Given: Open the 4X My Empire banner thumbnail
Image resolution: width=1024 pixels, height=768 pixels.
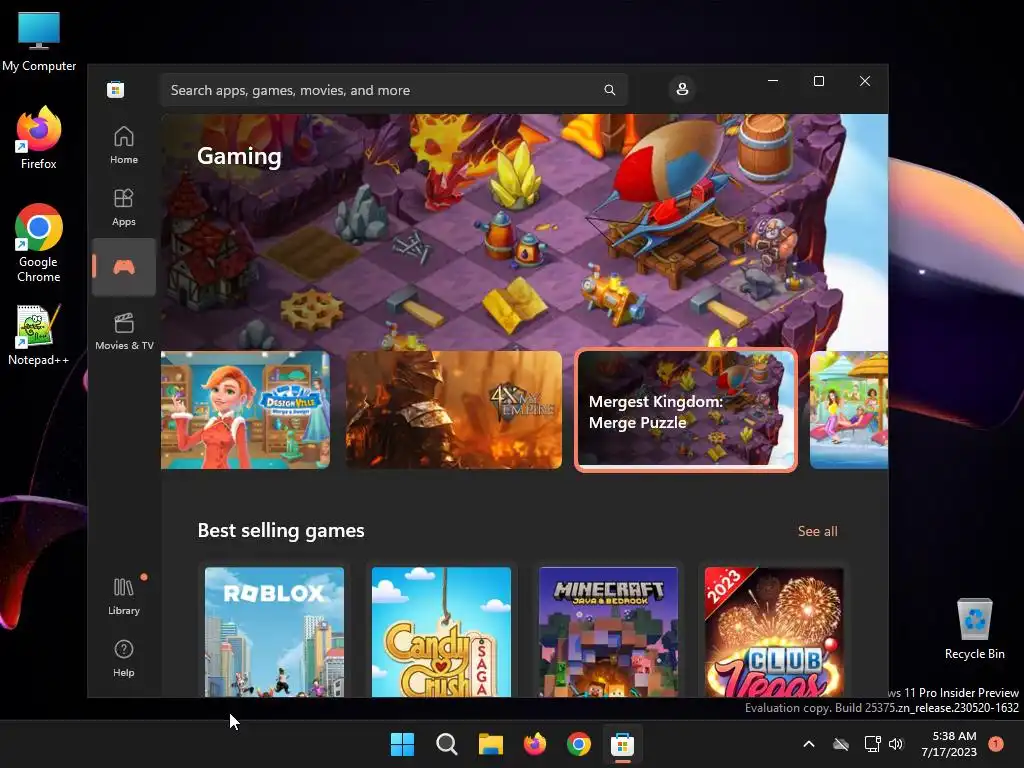Looking at the screenshot, I should tap(454, 409).
